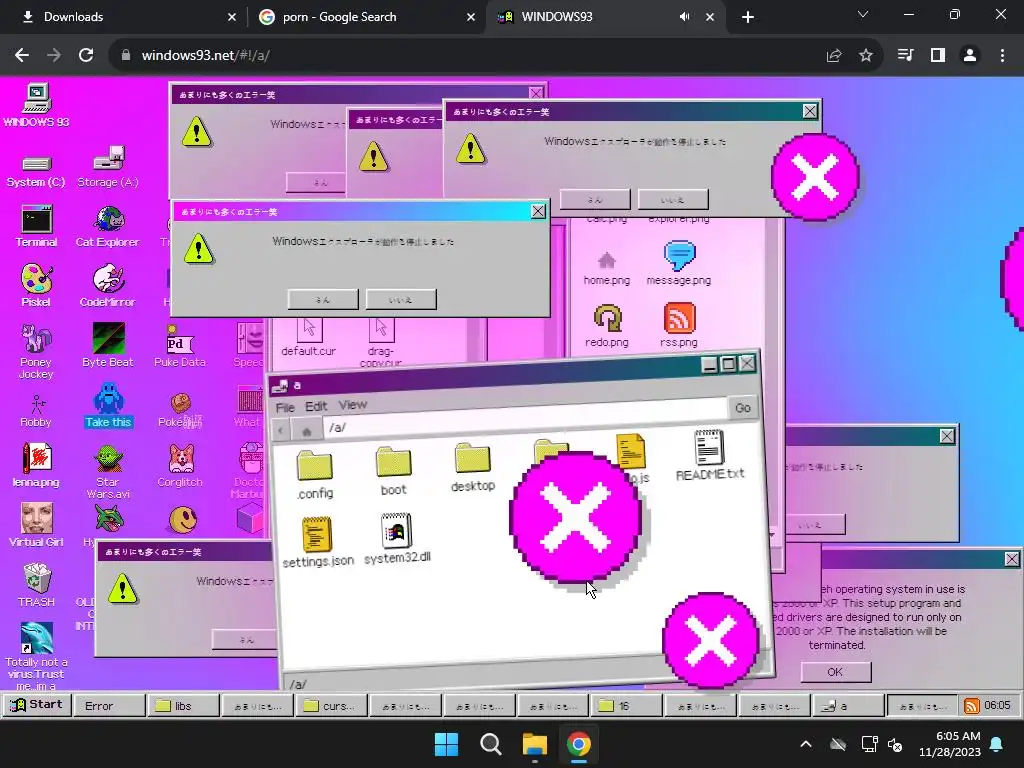This screenshot has height=768, width=1024.
Task: Open the message.png file icon
Action: click(x=679, y=263)
